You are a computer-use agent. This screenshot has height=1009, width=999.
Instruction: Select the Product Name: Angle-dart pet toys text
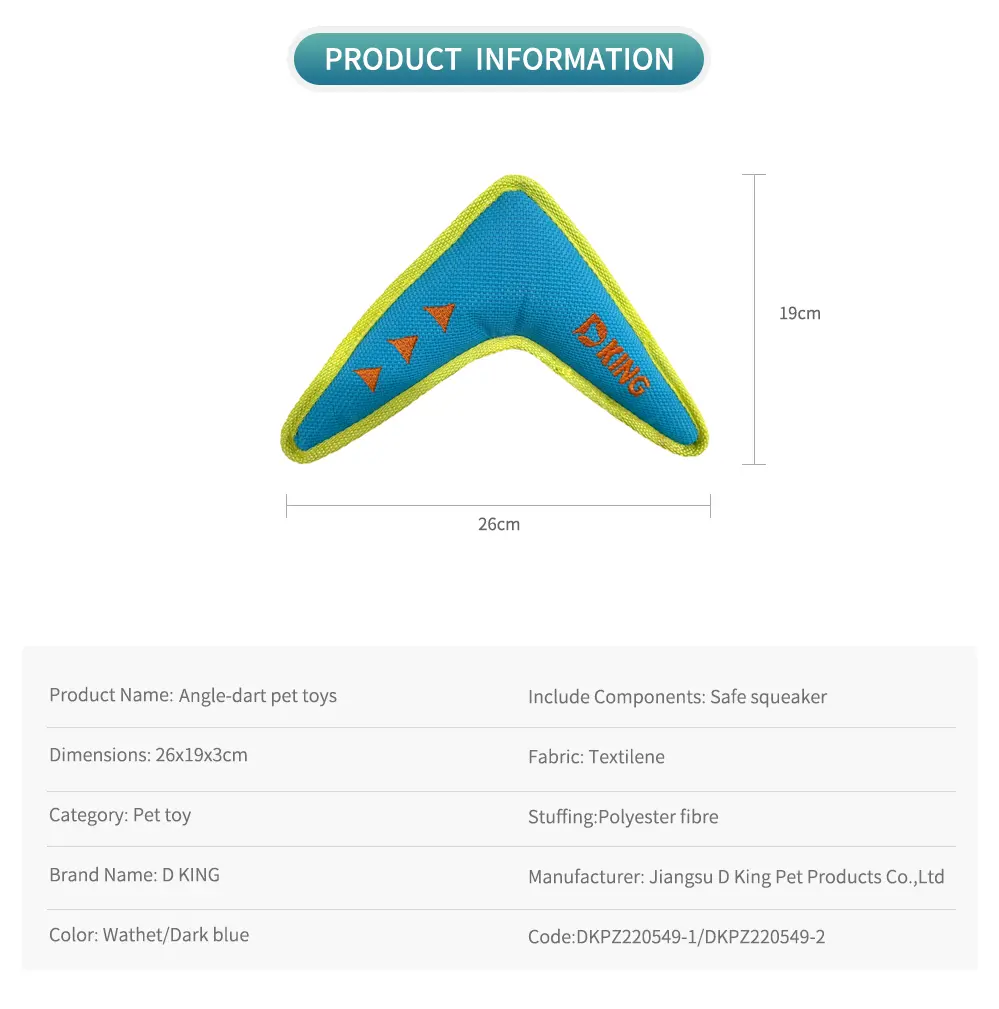point(193,696)
